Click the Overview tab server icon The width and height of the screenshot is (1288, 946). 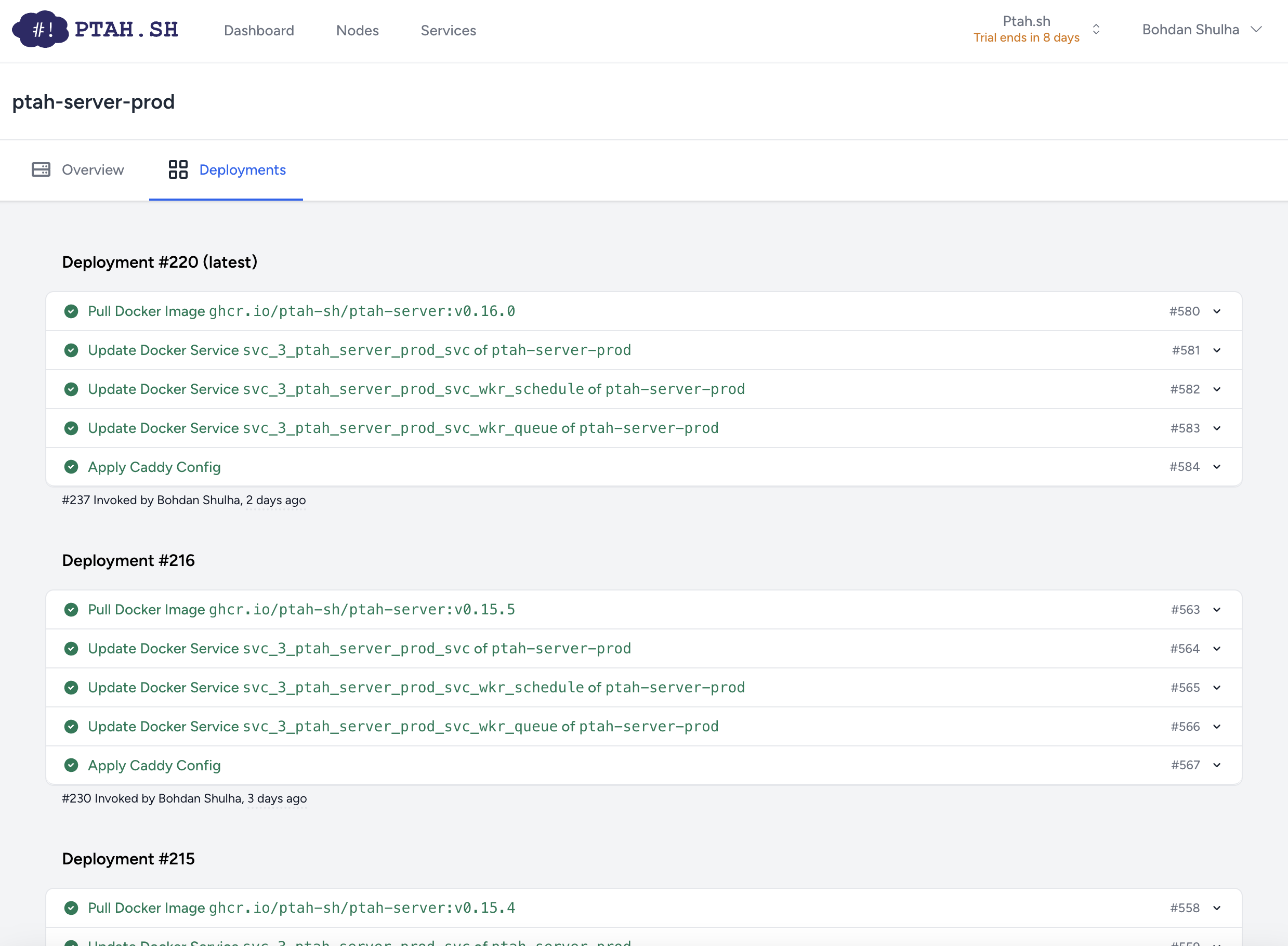point(41,169)
